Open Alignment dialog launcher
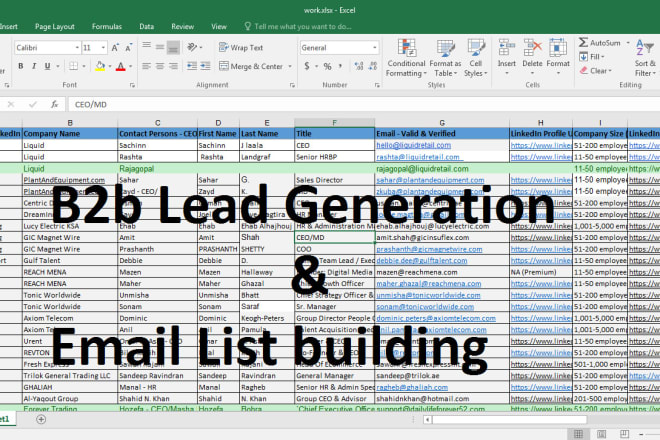660x440 pixels. coord(293,85)
